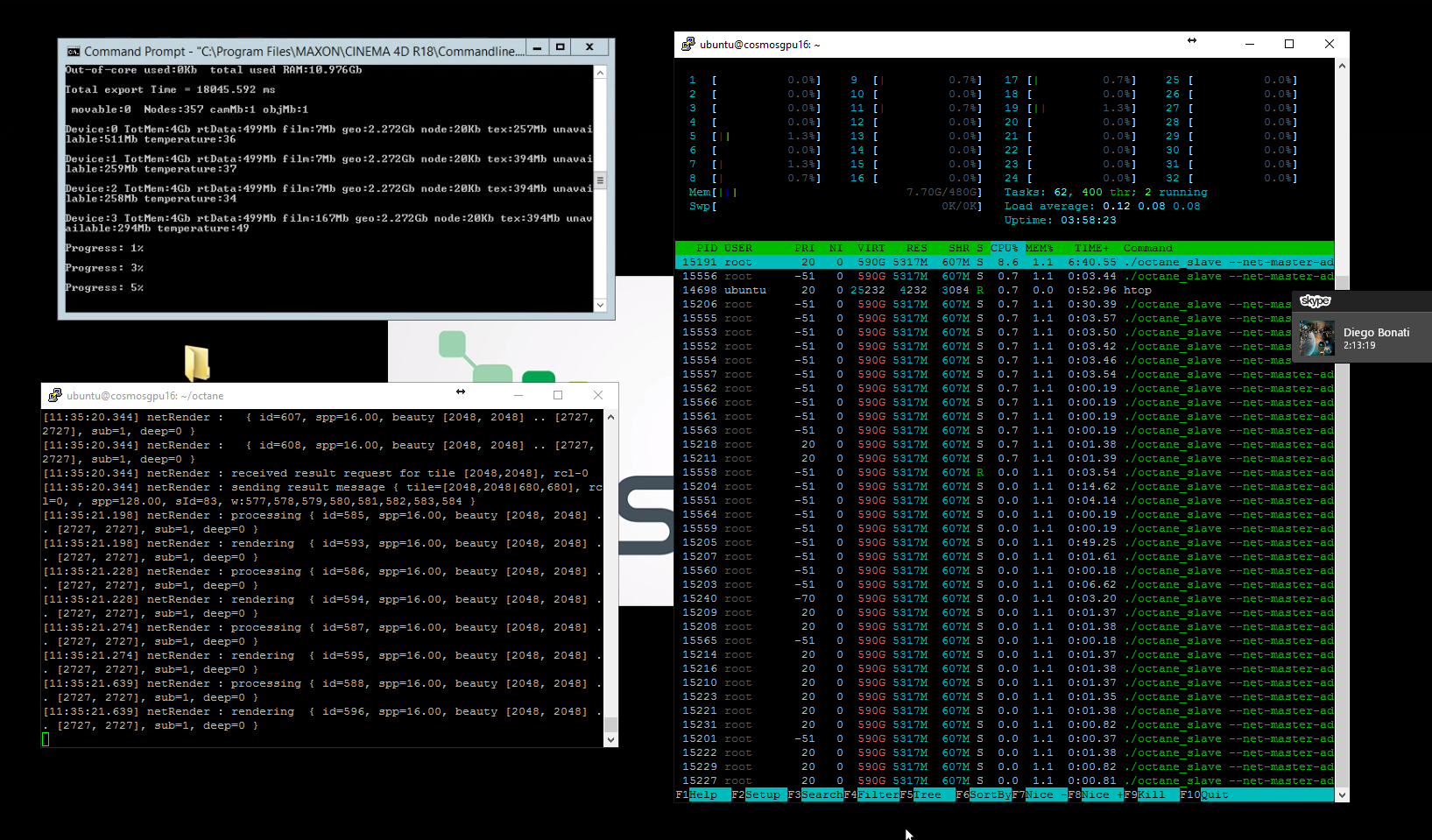Click the scroll-up arrow of the Command Prompt scrollbar

pyautogui.click(x=600, y=73)
